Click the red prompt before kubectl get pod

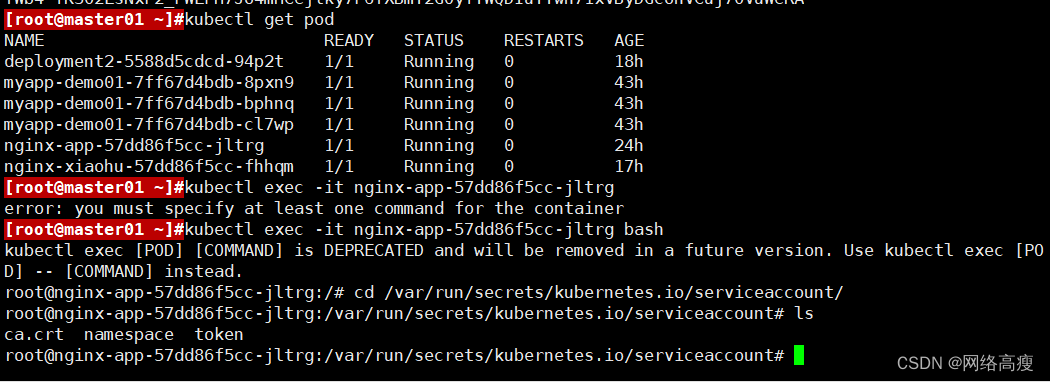pos(94,19)
